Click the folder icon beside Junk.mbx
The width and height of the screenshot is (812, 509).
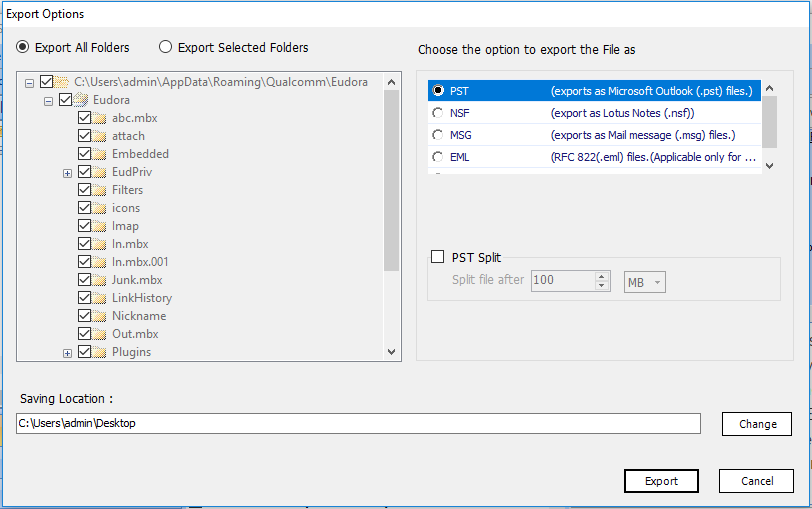100,280
